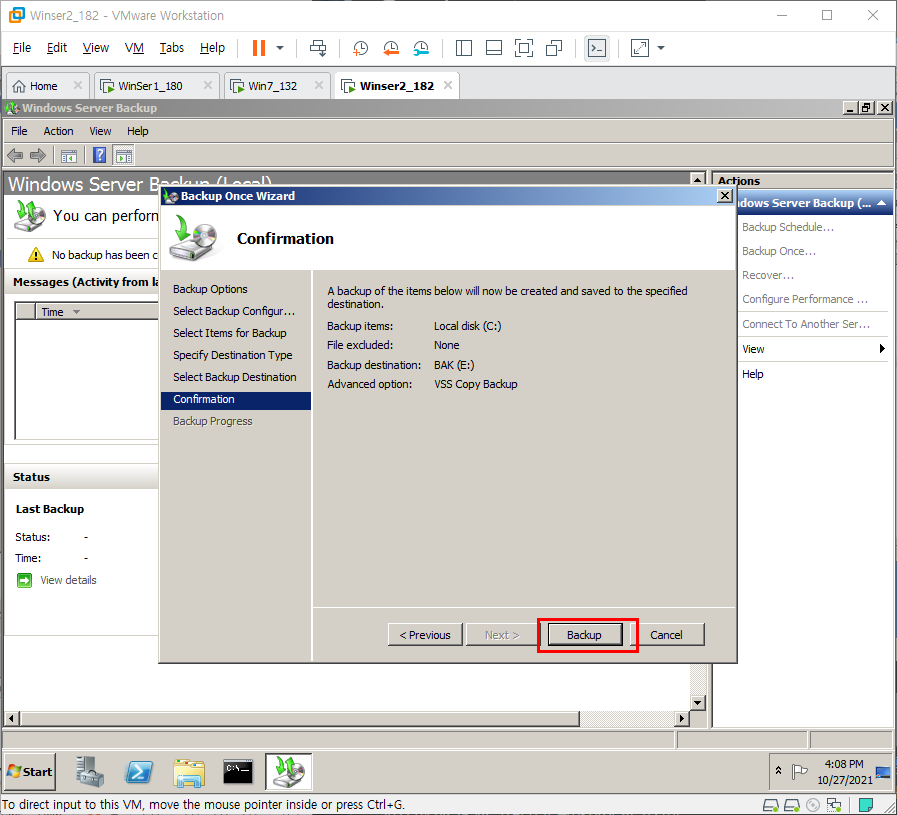
Task: Click Backup Once in the Actions pane
Action: [x=779, y=252]
